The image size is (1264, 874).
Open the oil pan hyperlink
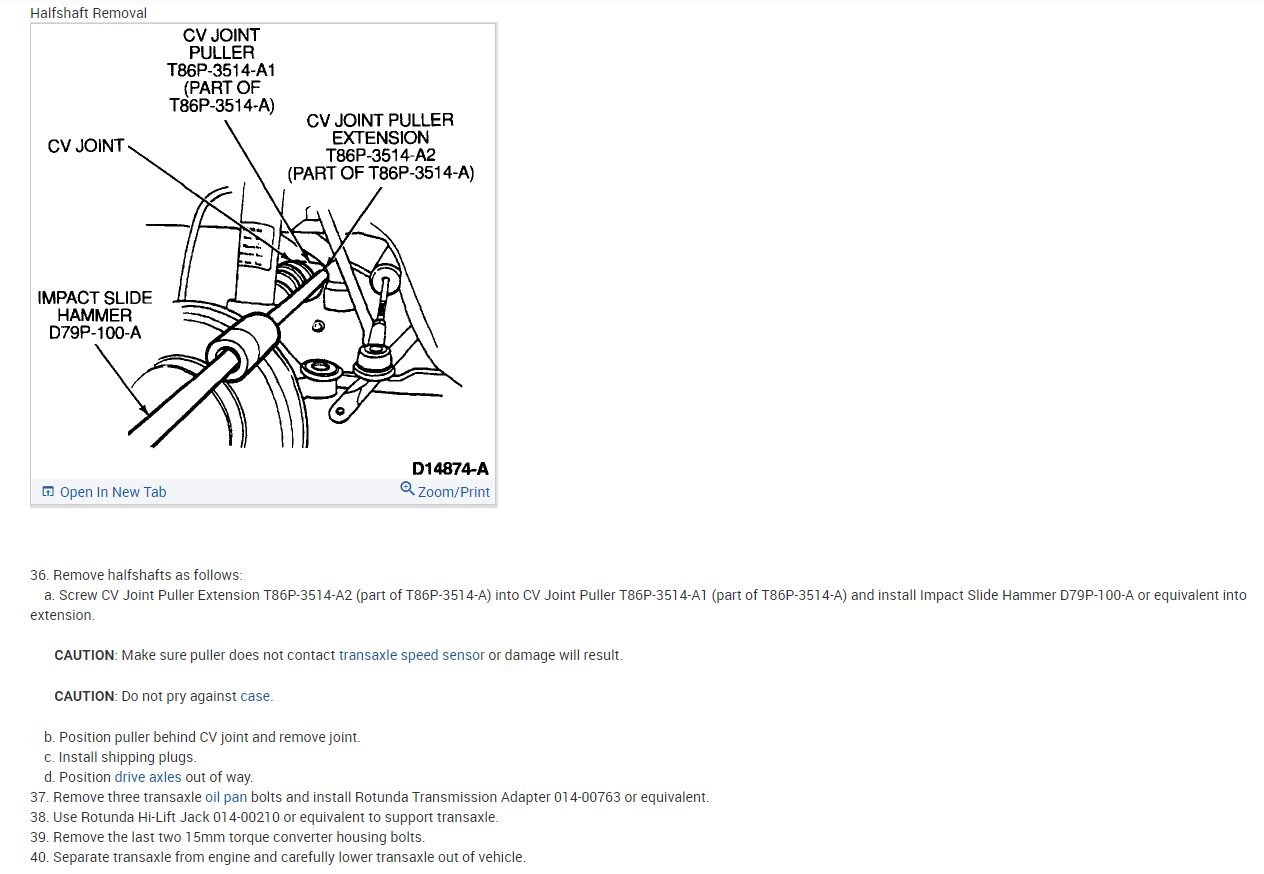click(x=226, y=797)
